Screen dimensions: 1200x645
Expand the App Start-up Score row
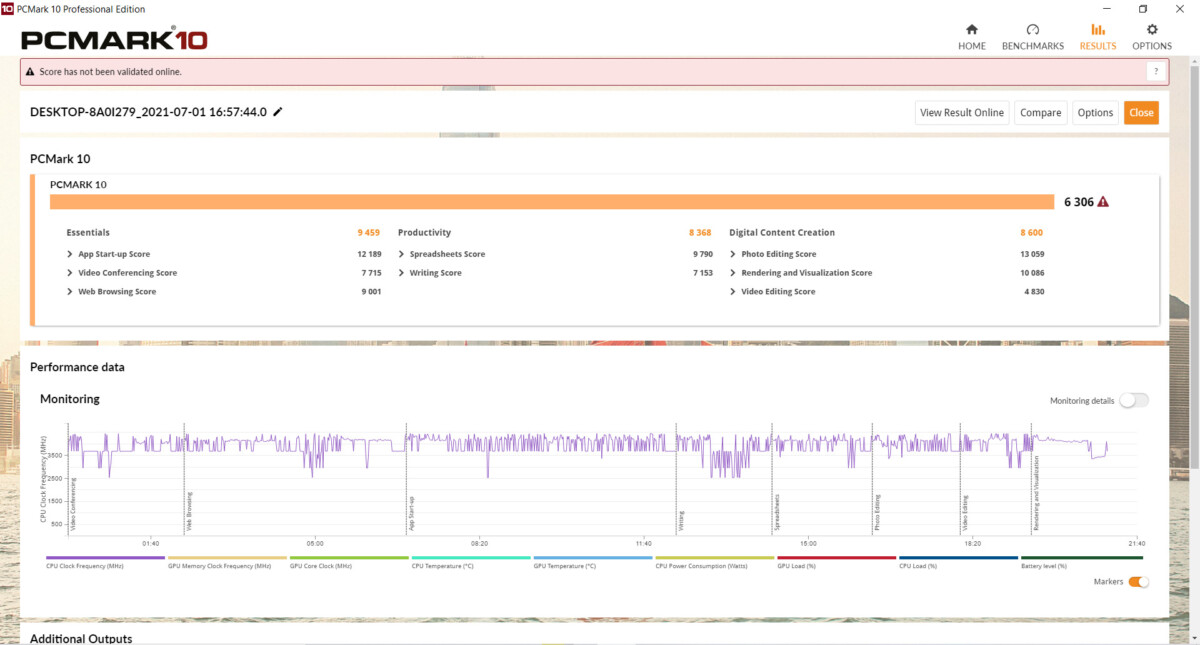point(70,254)
